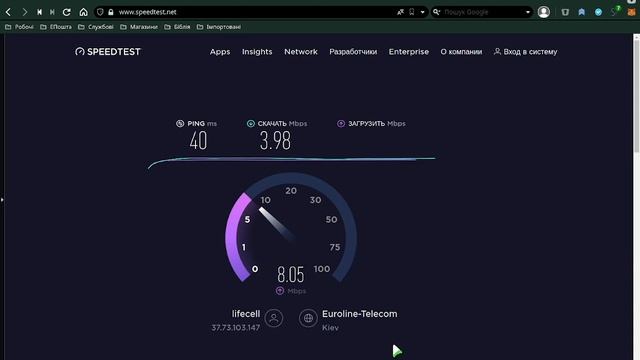Bookmark this page with the bookmark icon
The width and height of the screenshot is (640, 360).
[x=412, y=12]
